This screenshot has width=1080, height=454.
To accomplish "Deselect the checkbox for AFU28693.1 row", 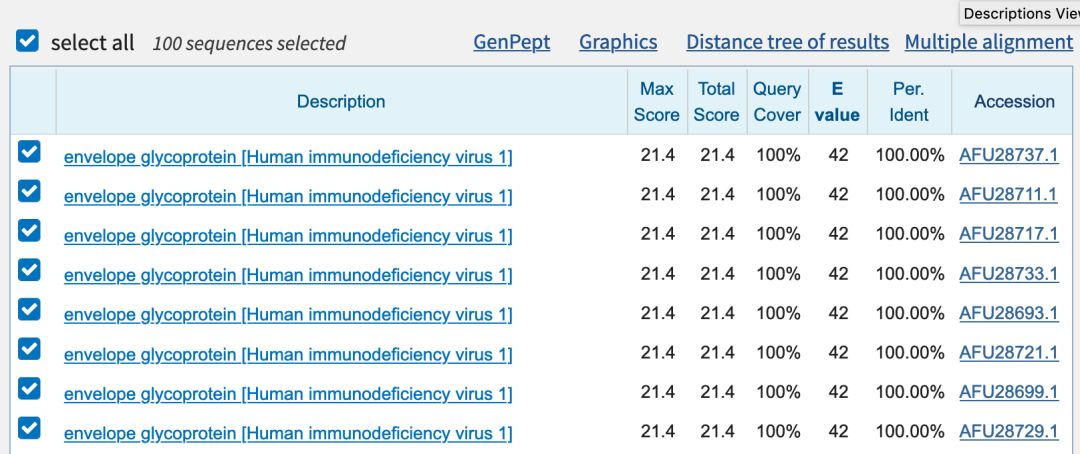I will click(x=30, y=310).
